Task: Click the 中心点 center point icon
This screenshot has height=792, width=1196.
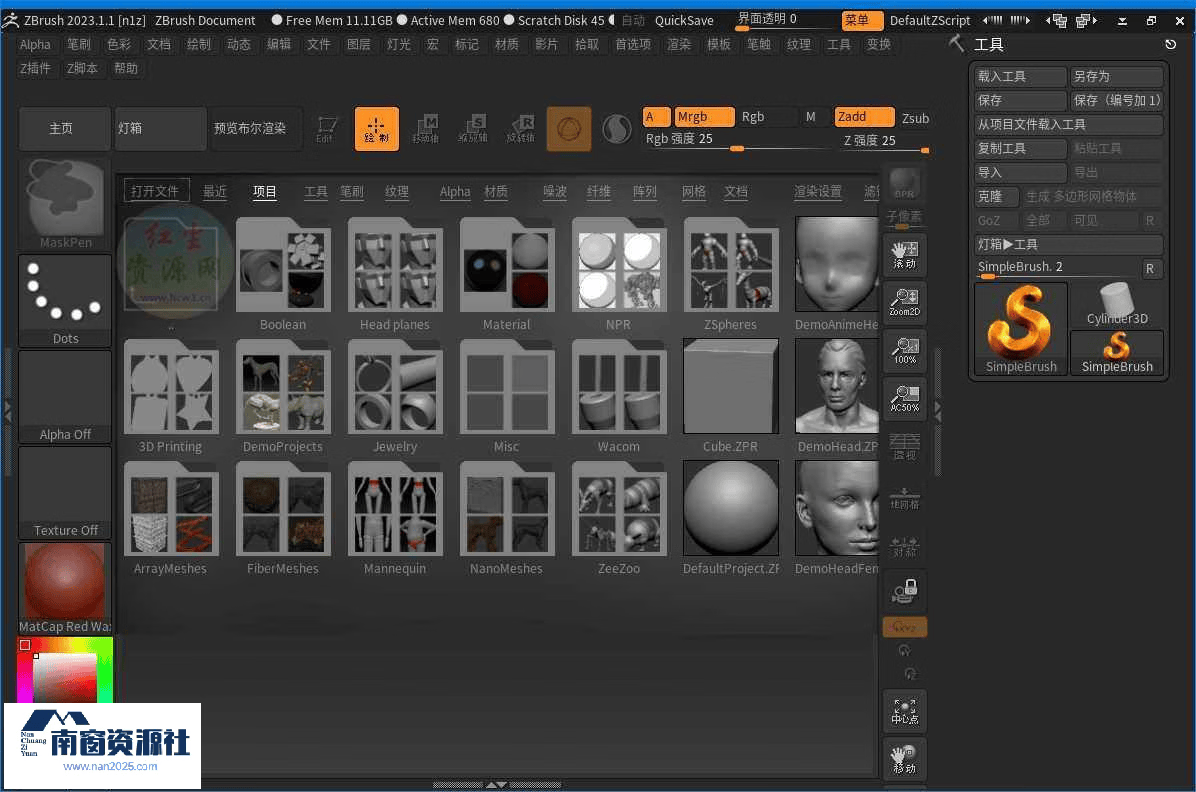Action: (x=905, y=710)
